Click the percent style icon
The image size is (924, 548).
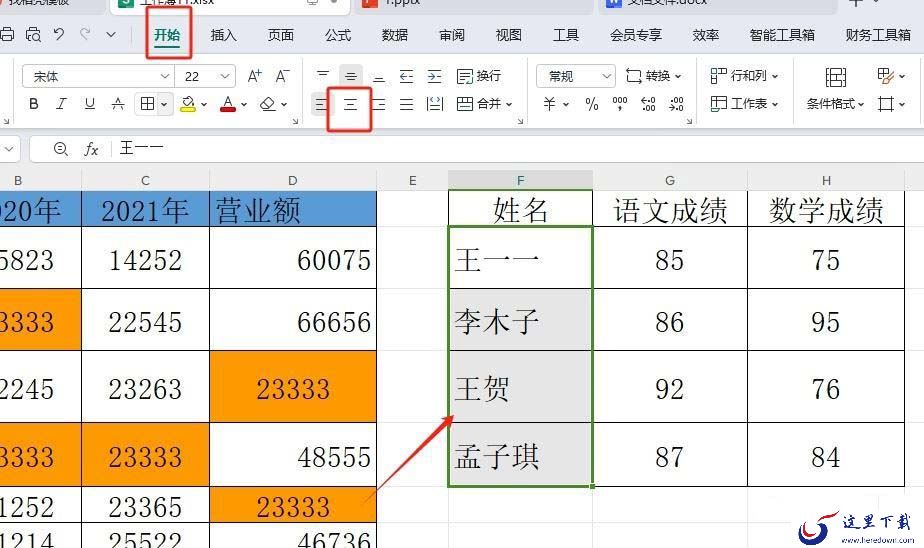592,104
